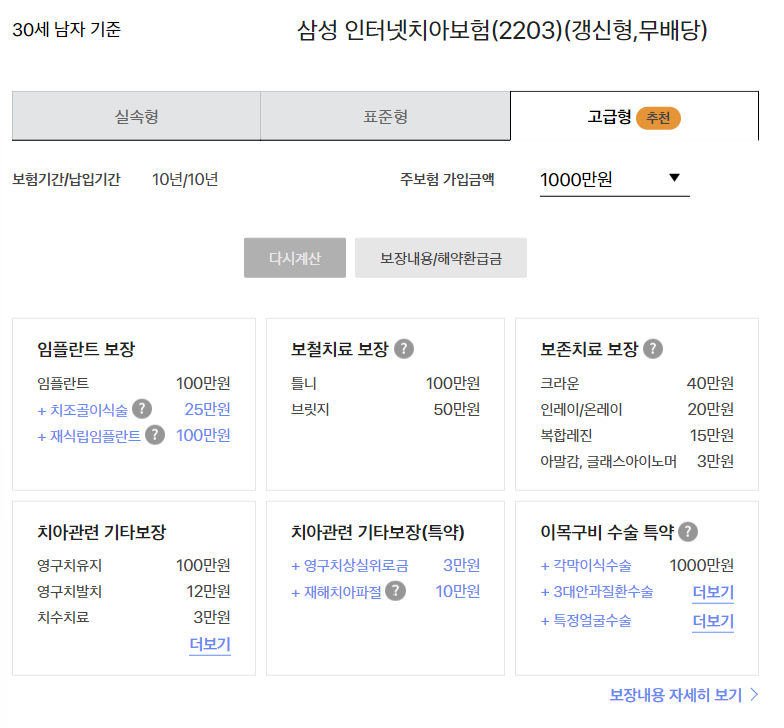Toggle the + 재식립임플란트 rider

(x=89, y=436)
